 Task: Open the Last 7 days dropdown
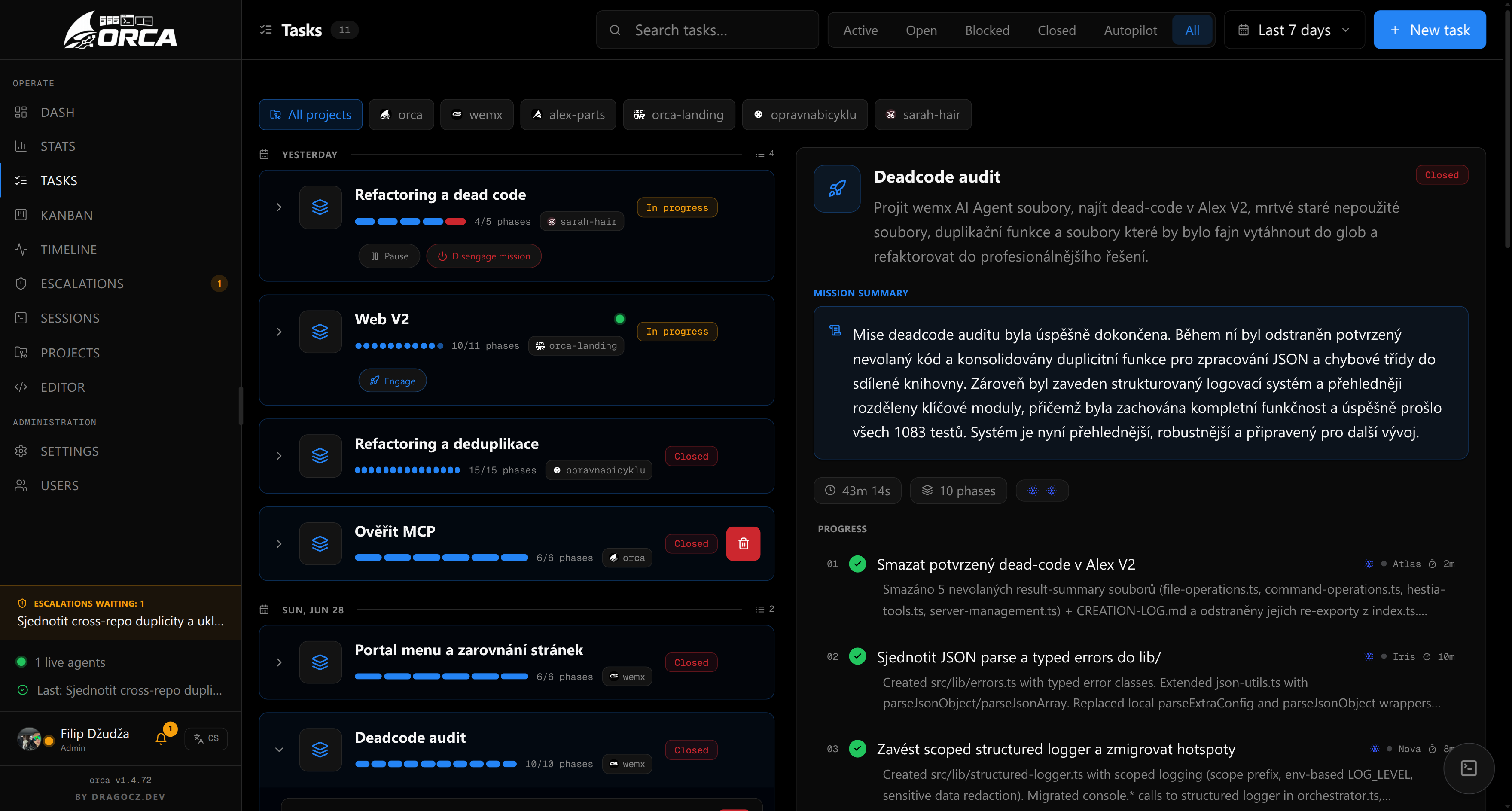[1294, 30]
